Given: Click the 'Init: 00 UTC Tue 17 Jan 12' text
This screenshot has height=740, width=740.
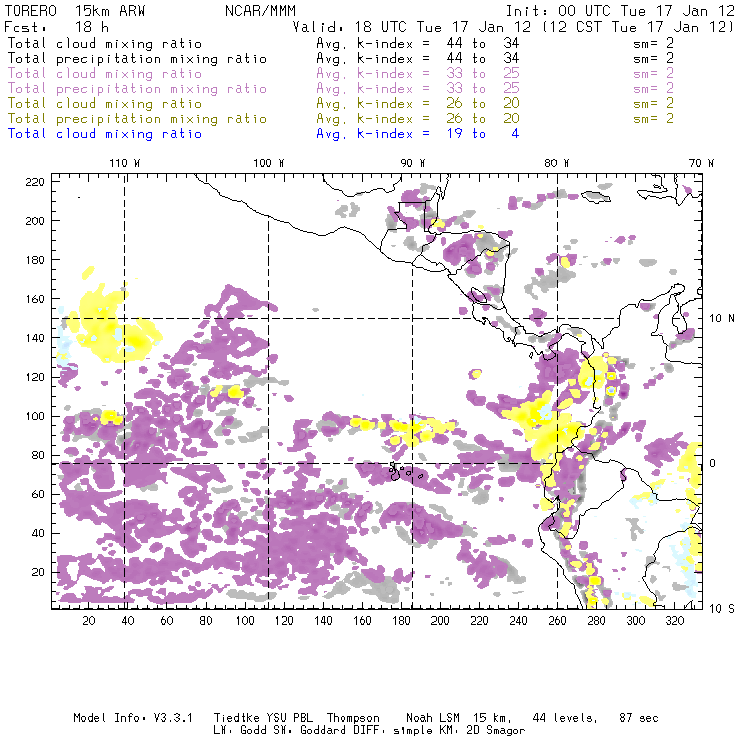Looking at the screenshot, I should 620,11.
